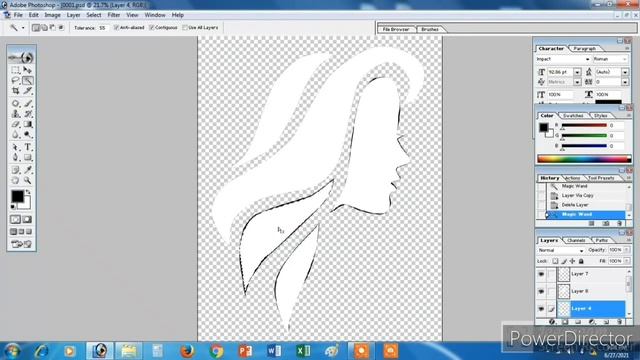Screen dimensions: 640x360
Task: Open the Brushes palette tab
Action: coord(430,29)
